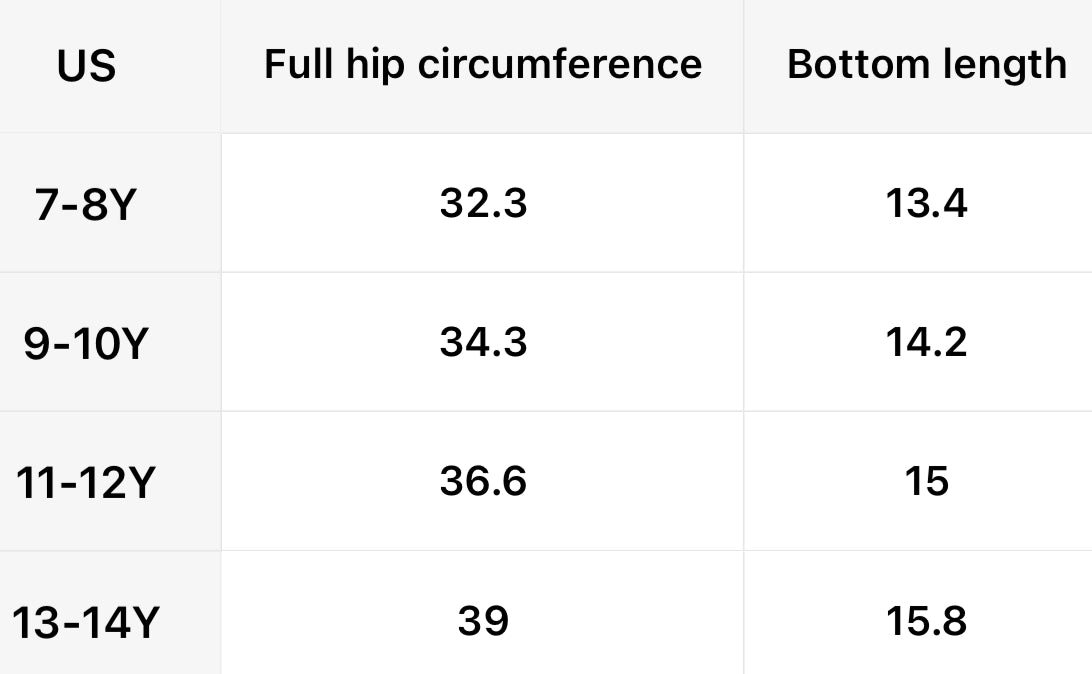Click the Bottom length column header
Viewport: 1092px width, 674px height.
tap(926, 64)
